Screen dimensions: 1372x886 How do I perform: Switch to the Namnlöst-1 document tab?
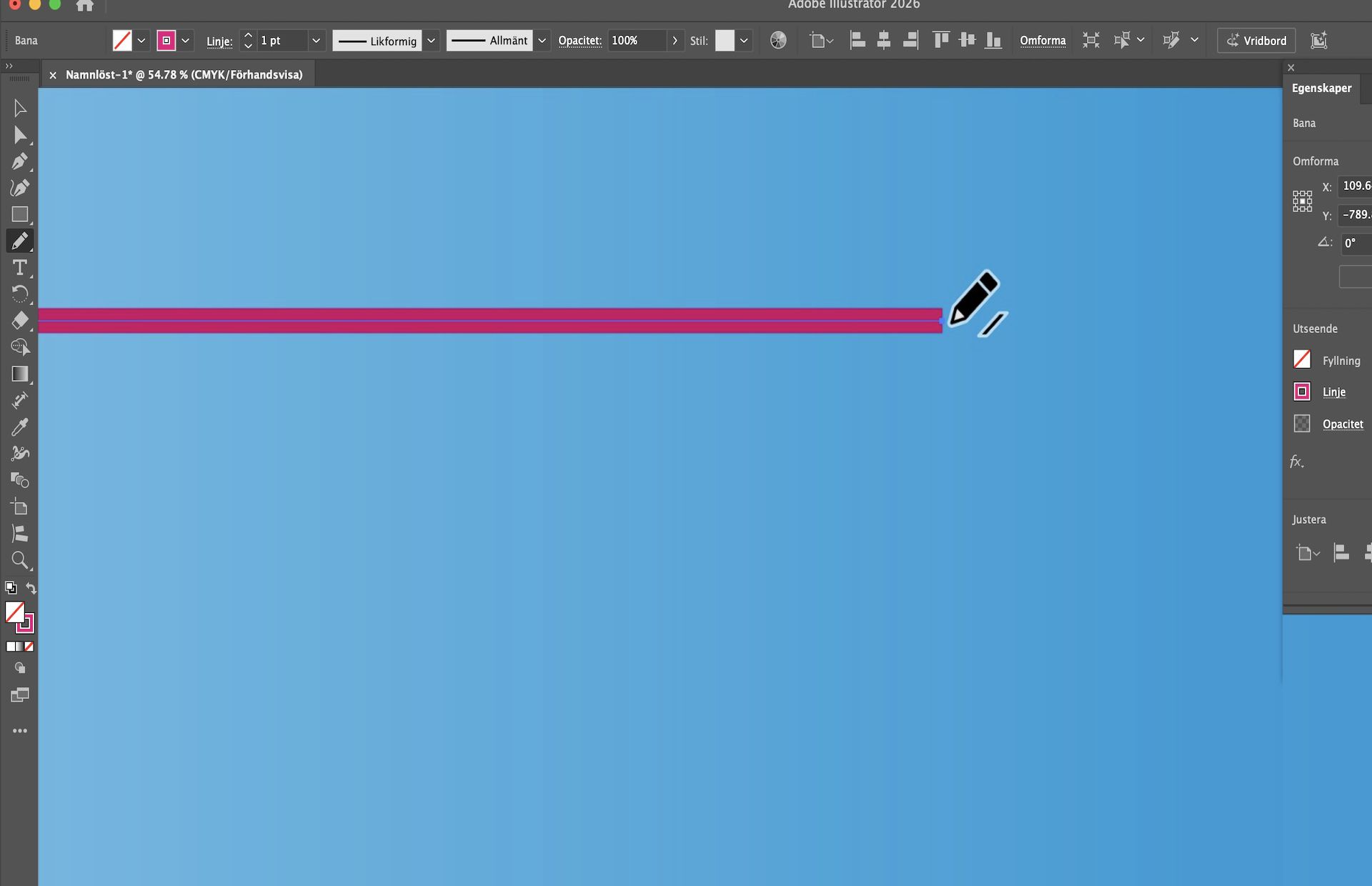tap(184, 74)
